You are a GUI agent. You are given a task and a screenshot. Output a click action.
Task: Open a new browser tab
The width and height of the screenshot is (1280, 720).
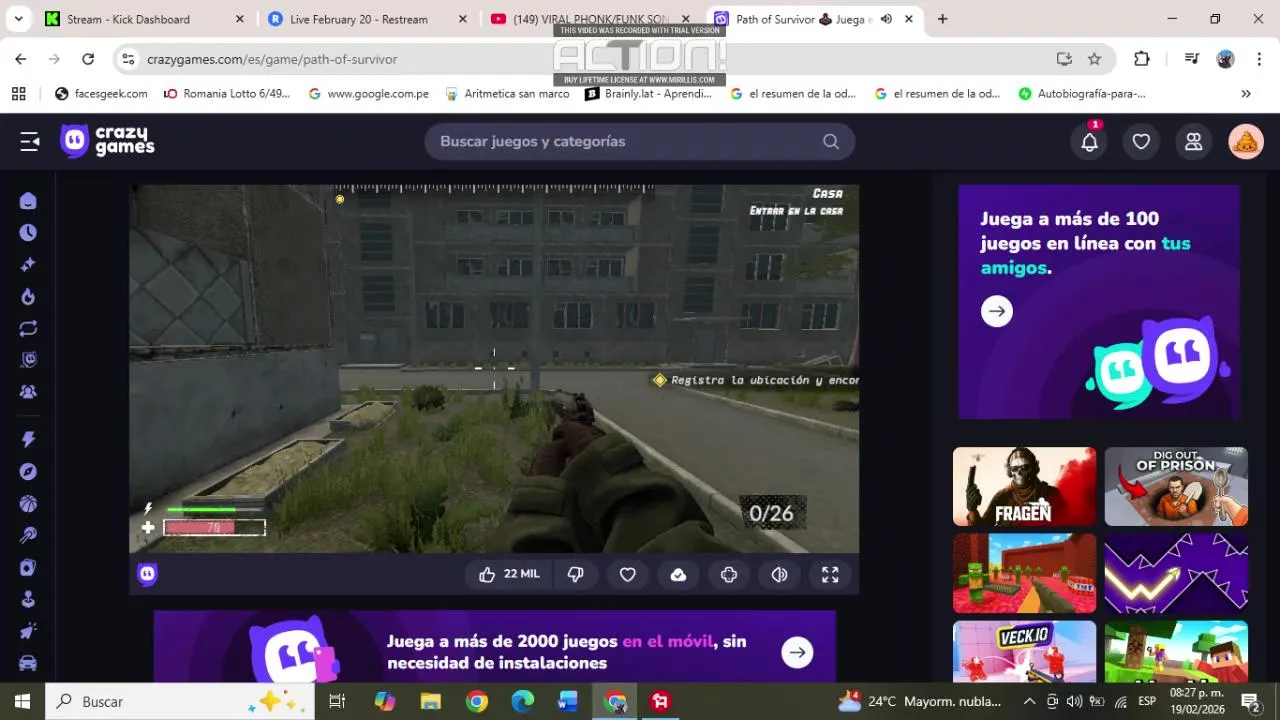point(942,19)
